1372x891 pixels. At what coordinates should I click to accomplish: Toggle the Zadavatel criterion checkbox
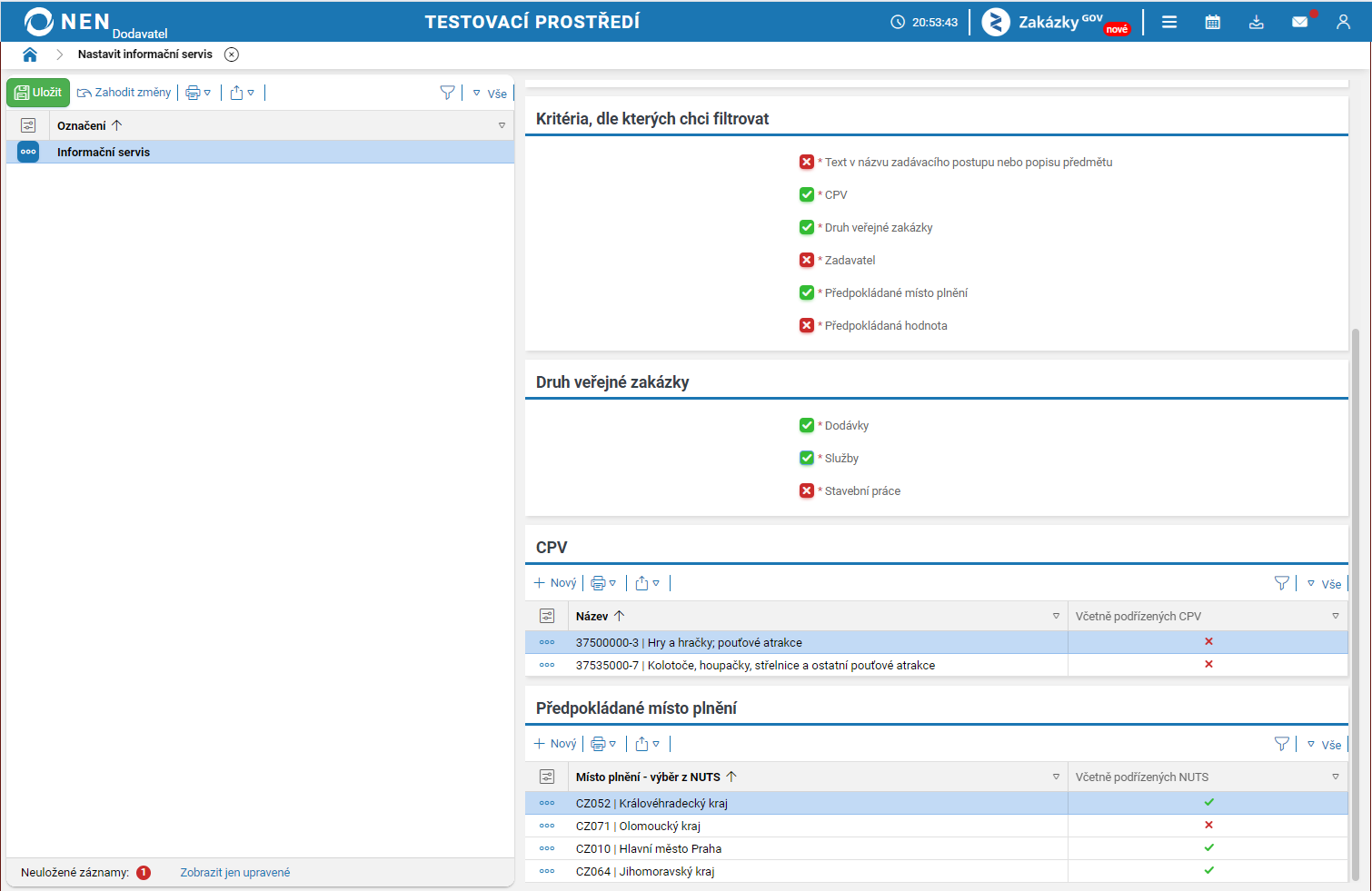(807, 260)
